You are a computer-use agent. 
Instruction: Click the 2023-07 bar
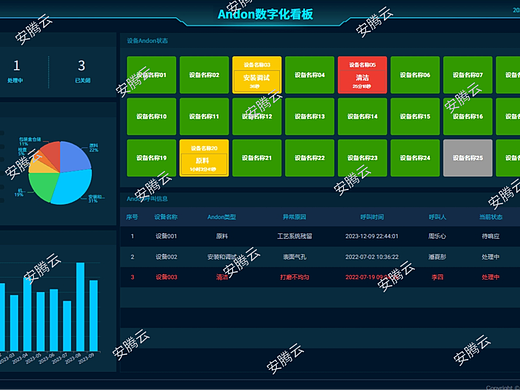[x=67, y=326]
